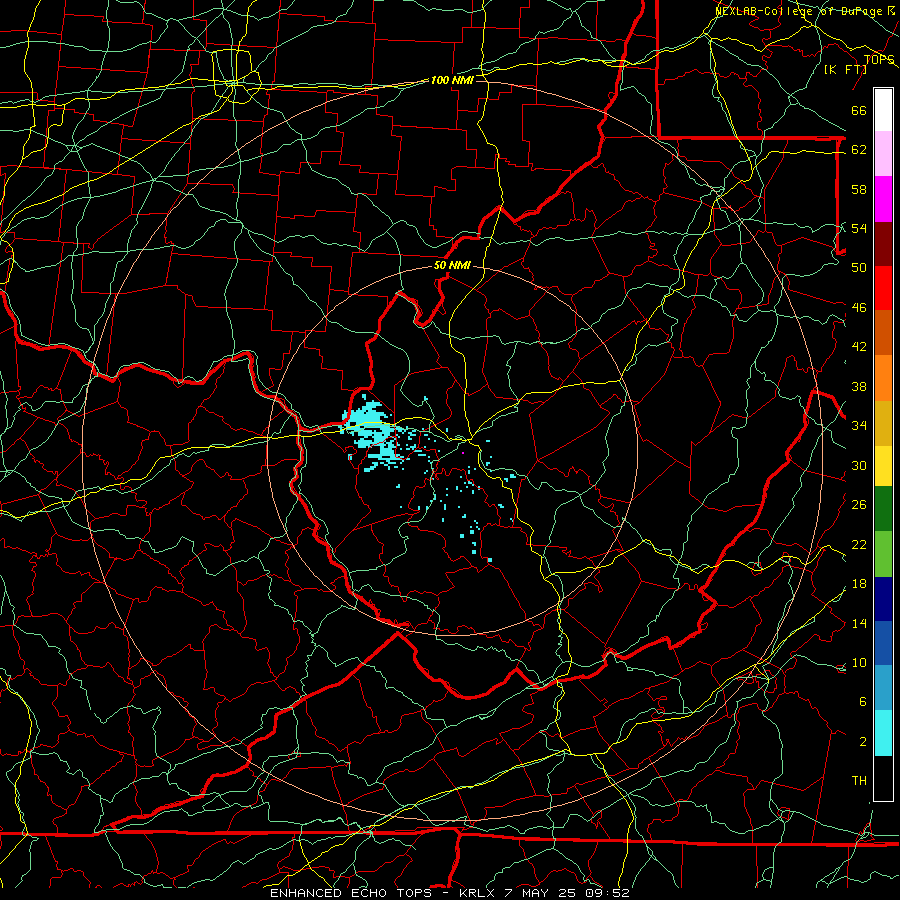Click the legend value "22"

pos(859,544)
